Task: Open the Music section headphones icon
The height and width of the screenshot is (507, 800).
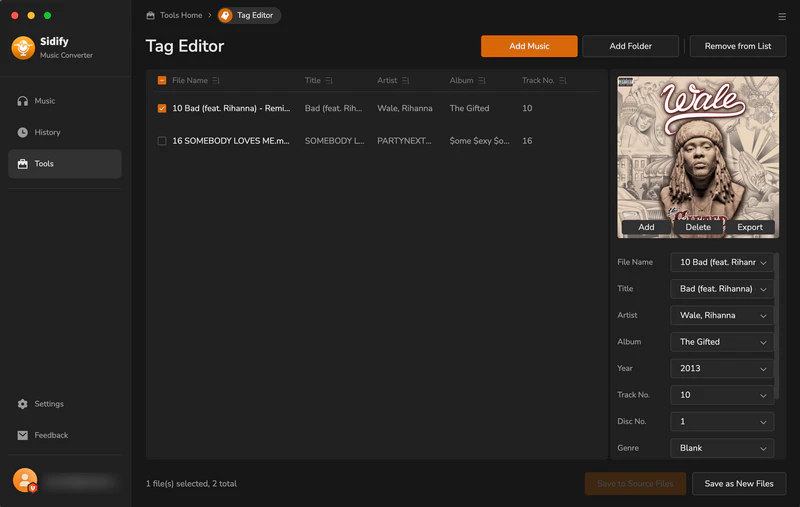Action: click(22, 101)
